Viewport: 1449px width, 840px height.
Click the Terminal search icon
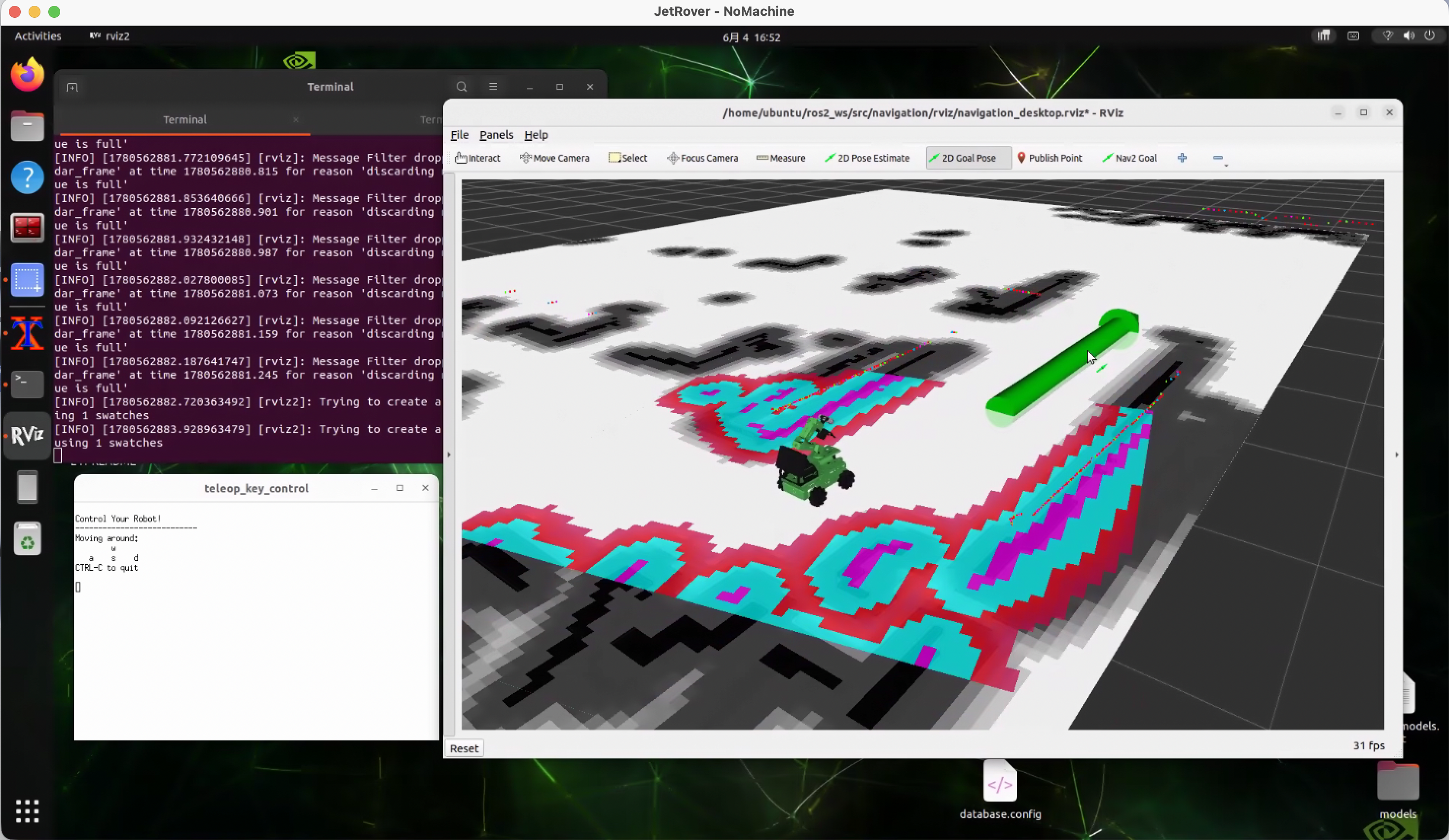point(461,87)
